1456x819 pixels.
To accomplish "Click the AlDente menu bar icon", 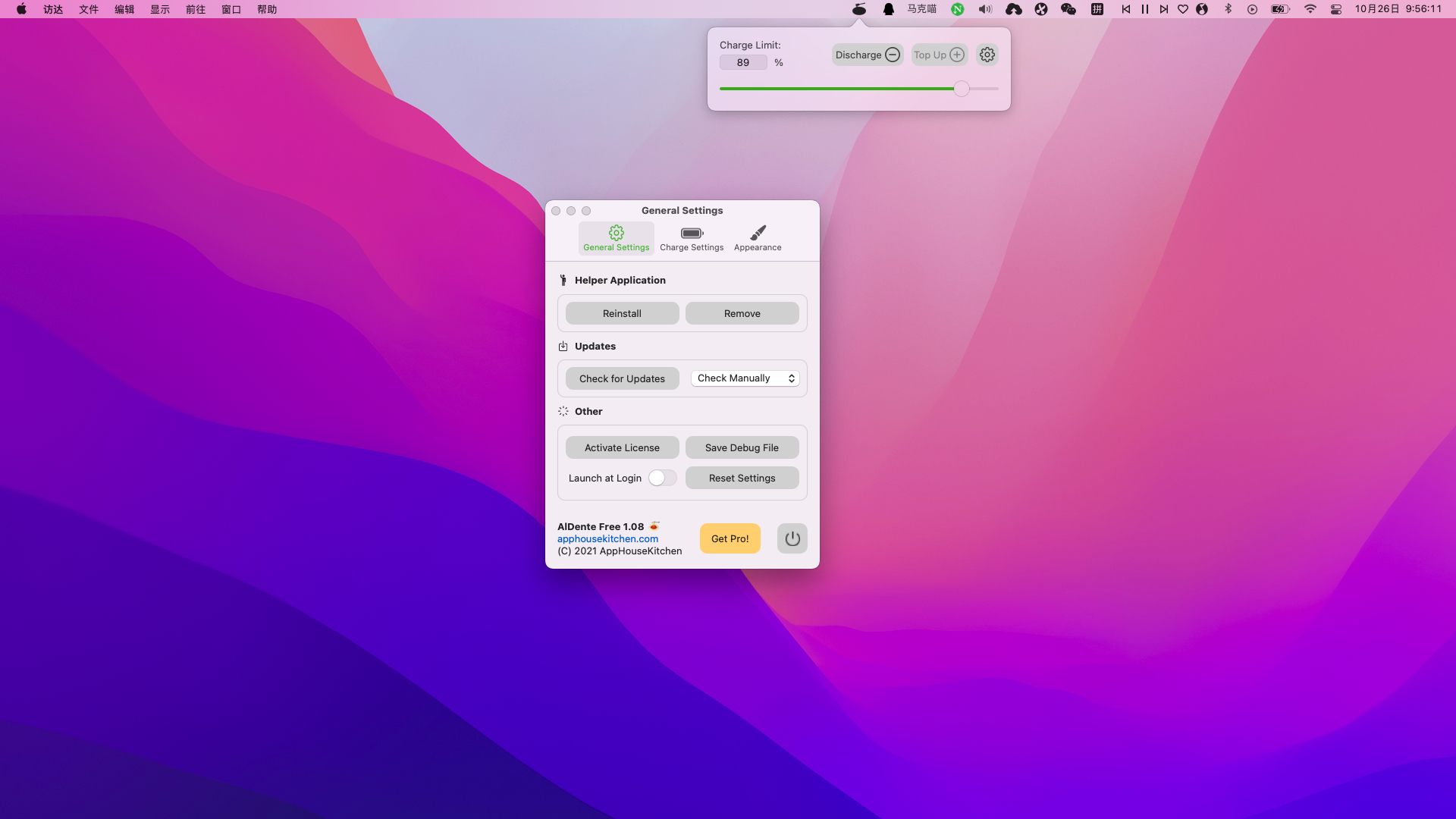I will point(858,9).
